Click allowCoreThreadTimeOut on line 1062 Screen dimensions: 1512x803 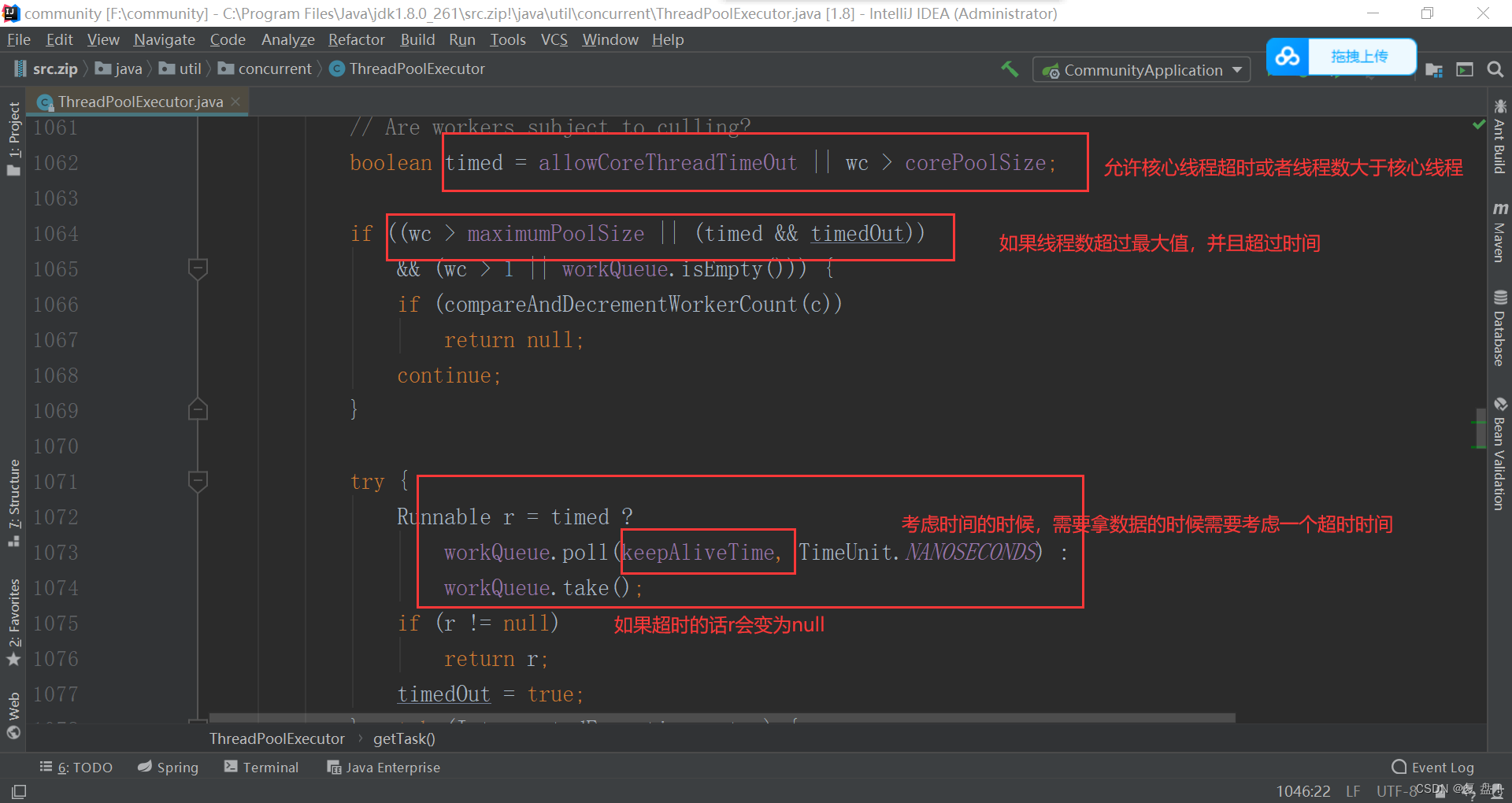coord(668,163)
